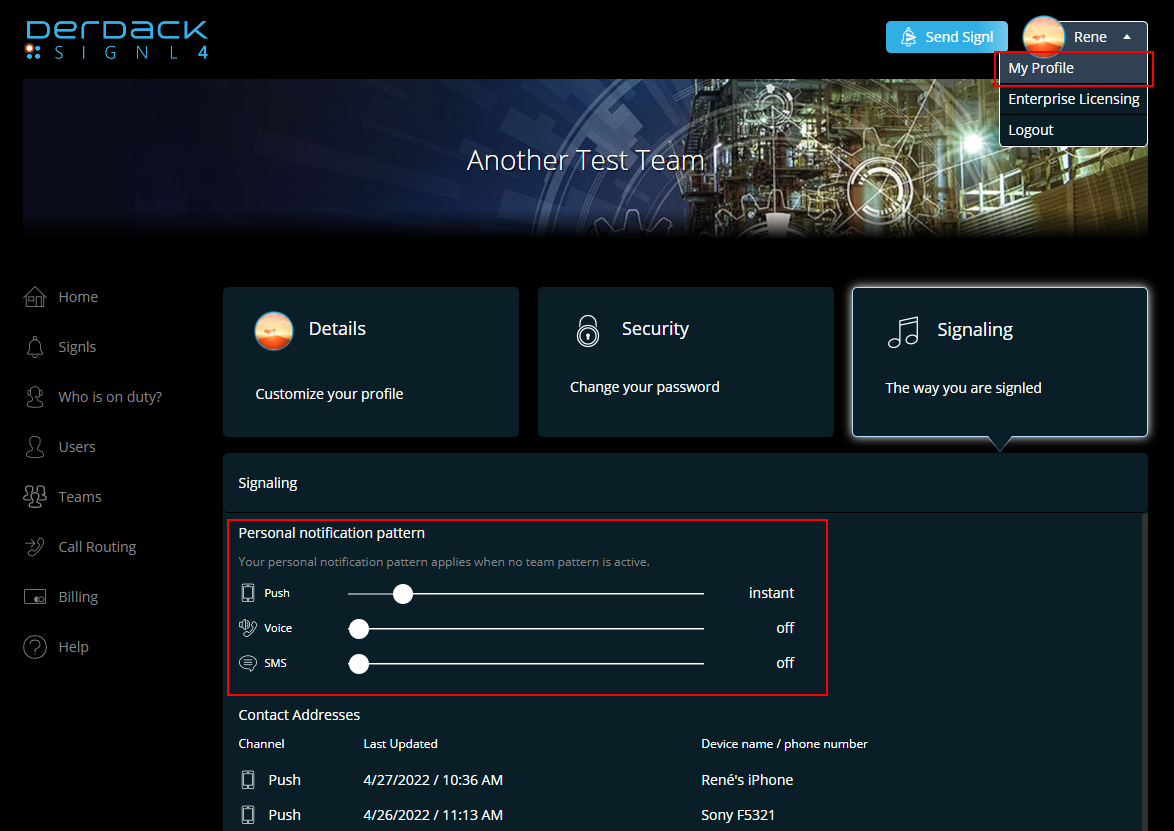This screenshot has width=1174, height=831.
Task: Click the Signaling panel vertical scrollbar
Action: tap(1143, 672)
